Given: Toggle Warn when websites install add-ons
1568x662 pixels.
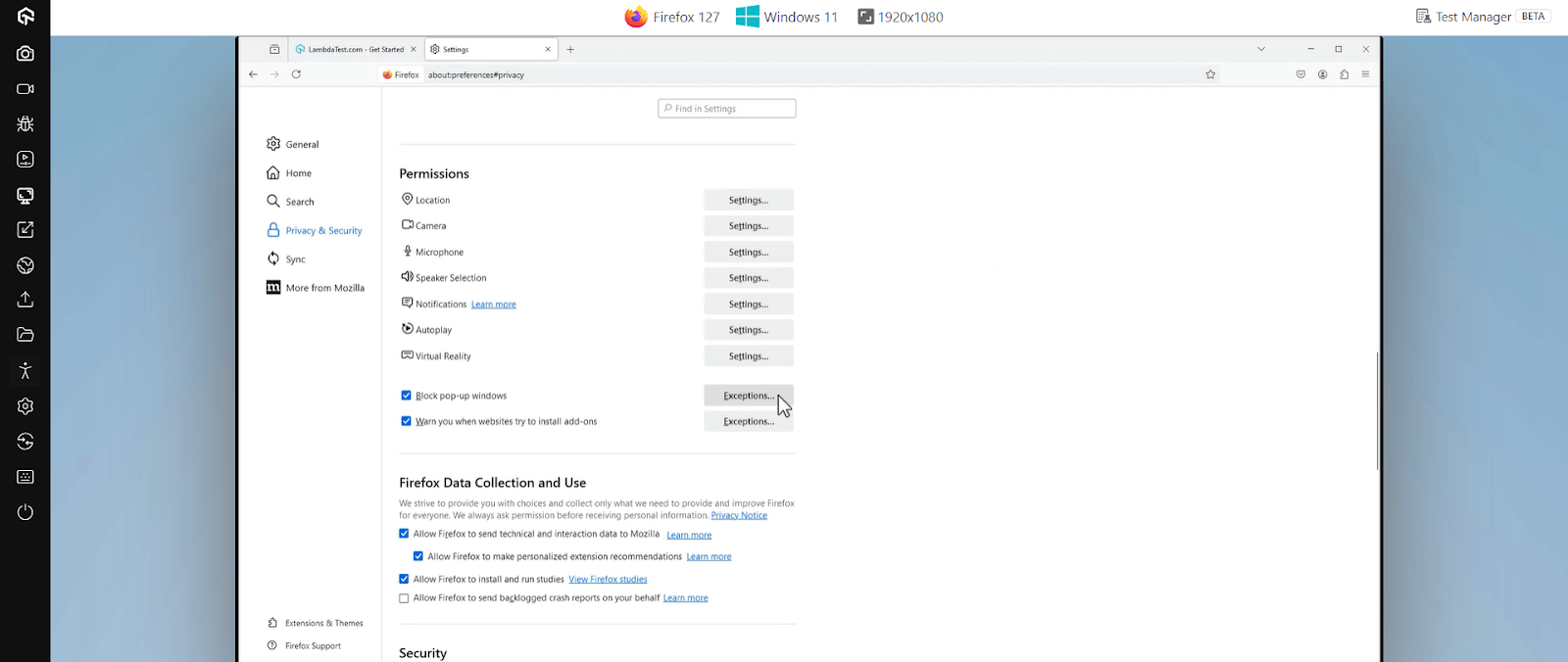Looking at the screenshot, I should [x=406, y=421].
